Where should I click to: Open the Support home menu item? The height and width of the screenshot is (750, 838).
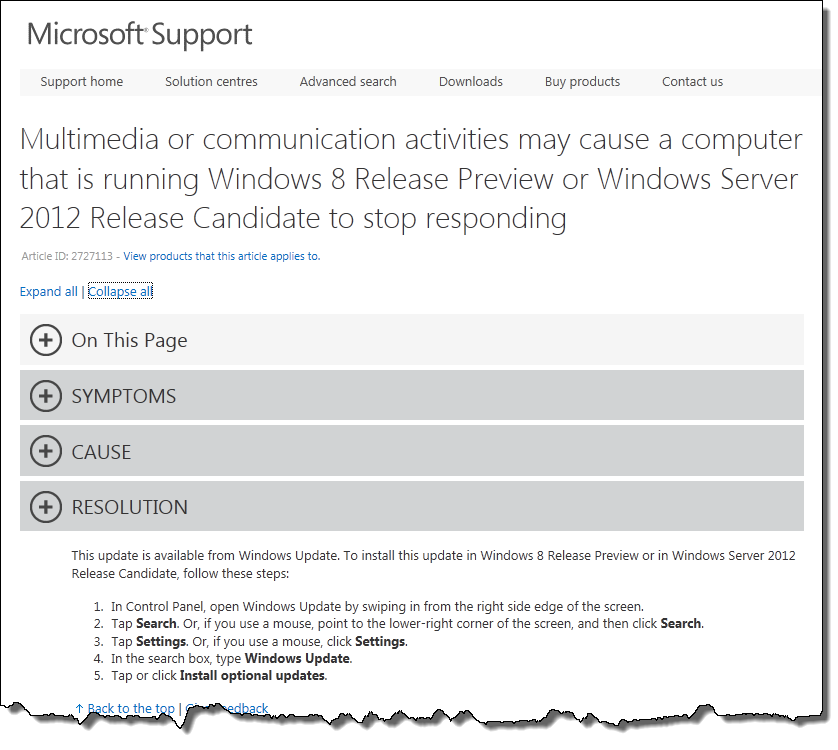point(82,82)
